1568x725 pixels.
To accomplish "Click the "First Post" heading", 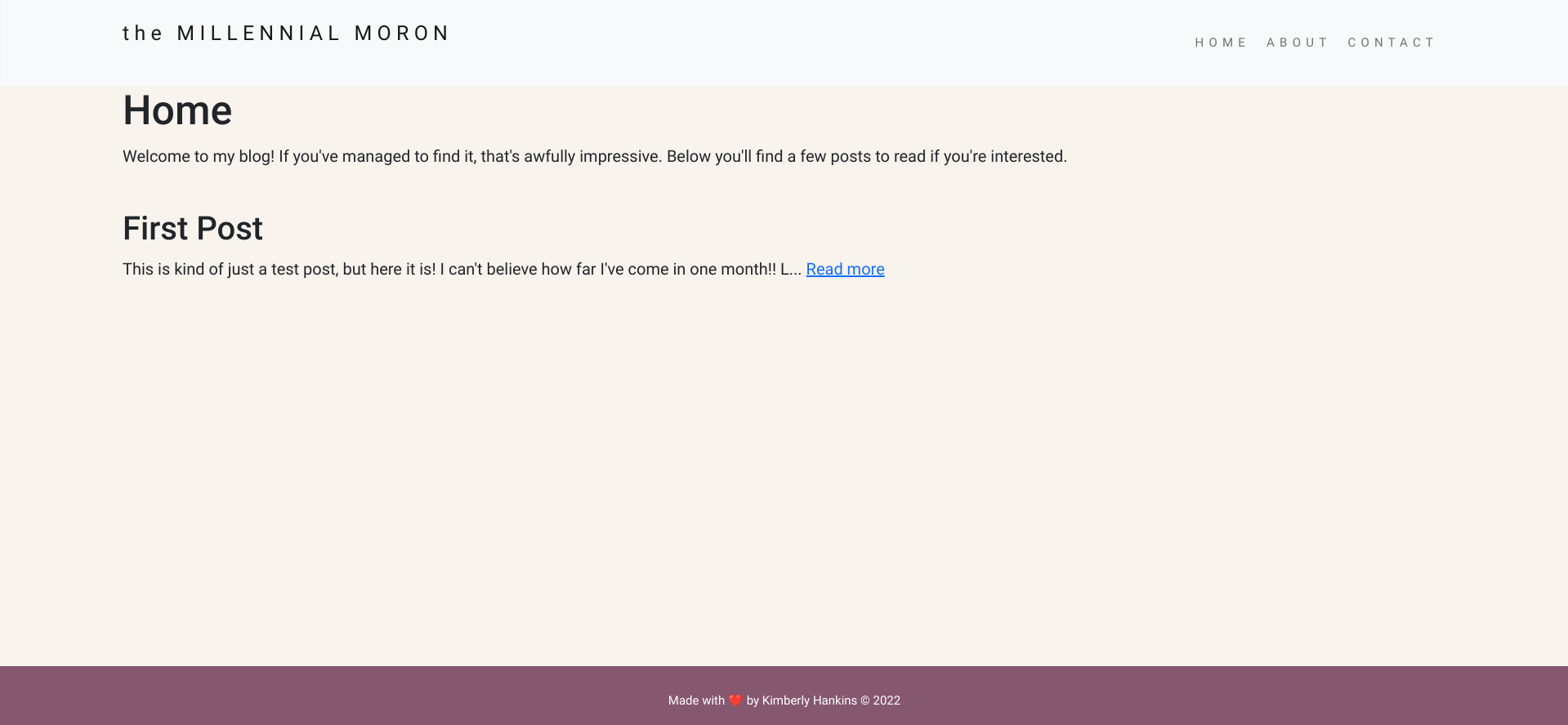I will 193,229.
